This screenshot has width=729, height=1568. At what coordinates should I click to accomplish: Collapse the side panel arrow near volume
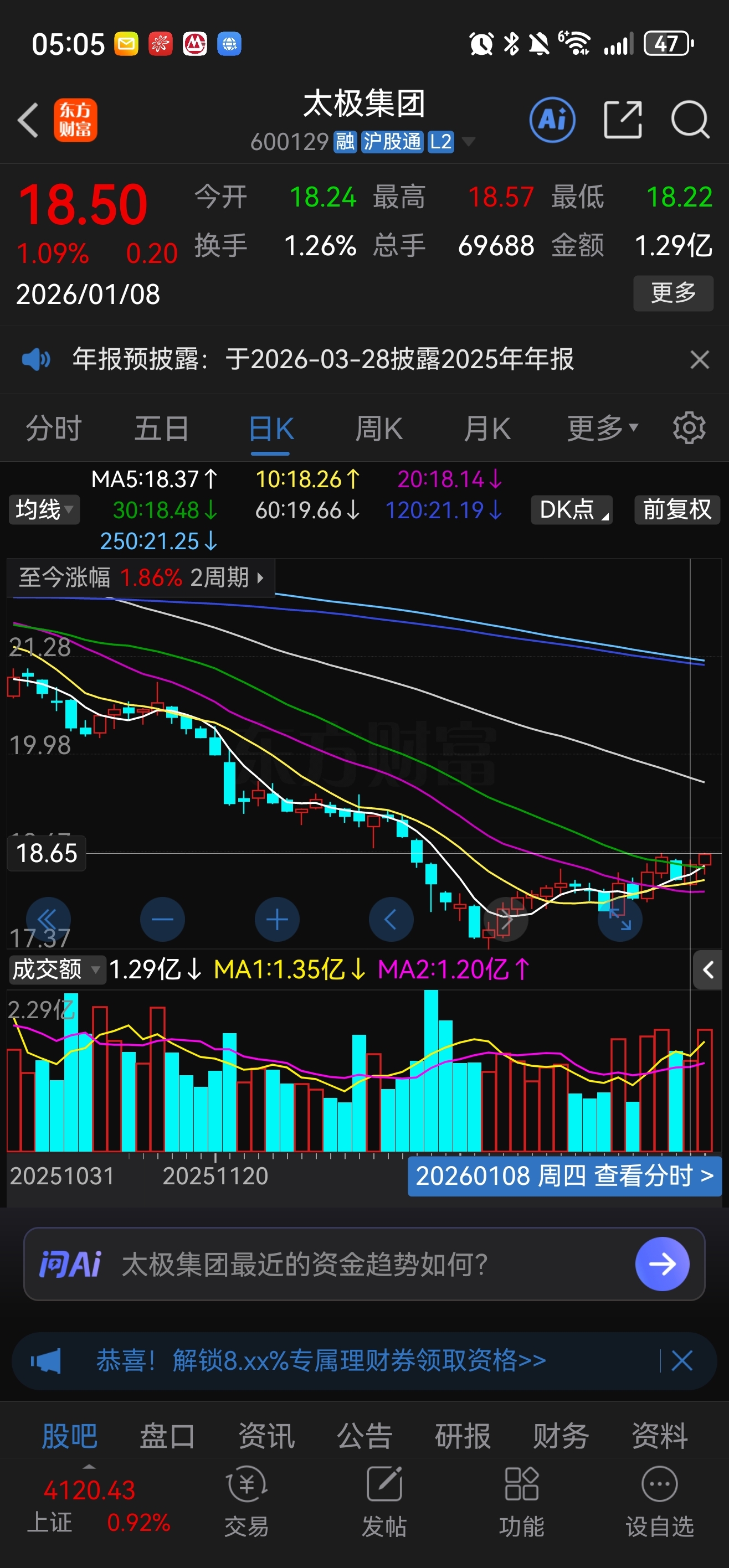point(708,969)
